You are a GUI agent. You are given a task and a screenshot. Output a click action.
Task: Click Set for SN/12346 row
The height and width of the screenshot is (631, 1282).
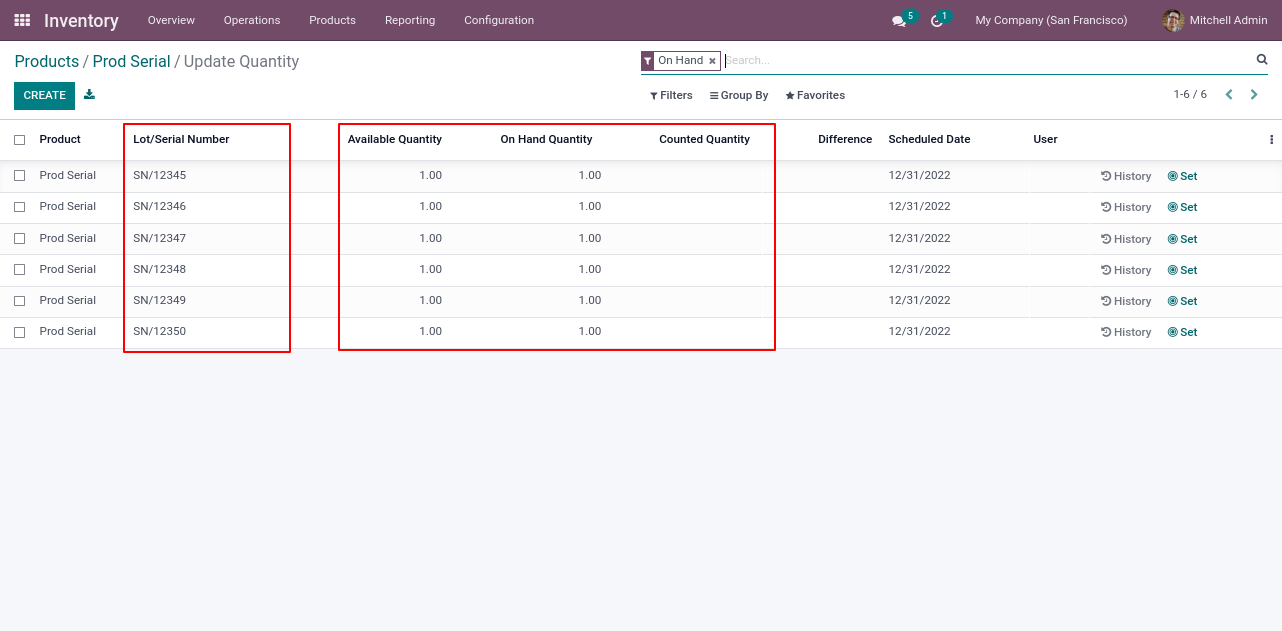pos(1182,207)
